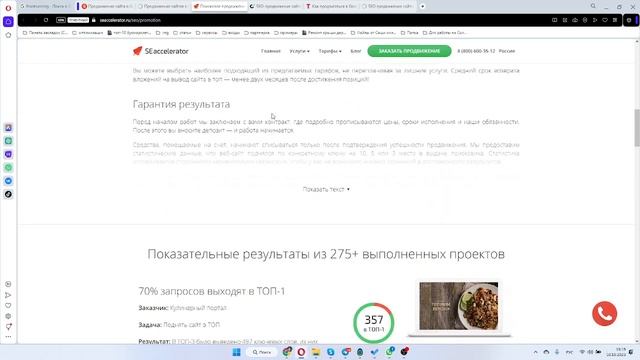
Task: Click the snapshot camera icon in address bar
Action: [575, 20]
